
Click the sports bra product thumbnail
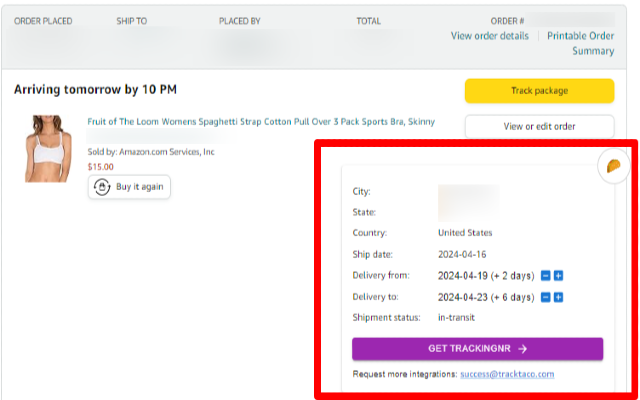click(x=48, y=149)
